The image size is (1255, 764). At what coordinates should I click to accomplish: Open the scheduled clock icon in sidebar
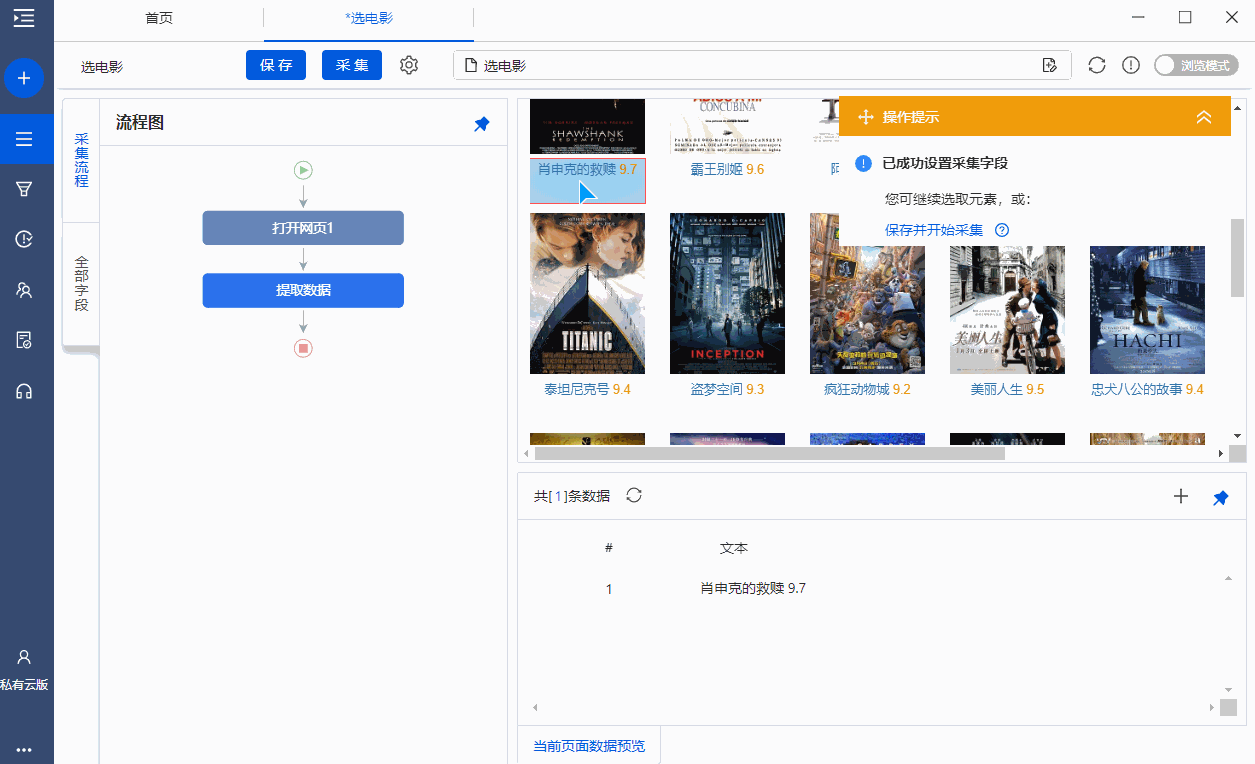click(24, 239)
